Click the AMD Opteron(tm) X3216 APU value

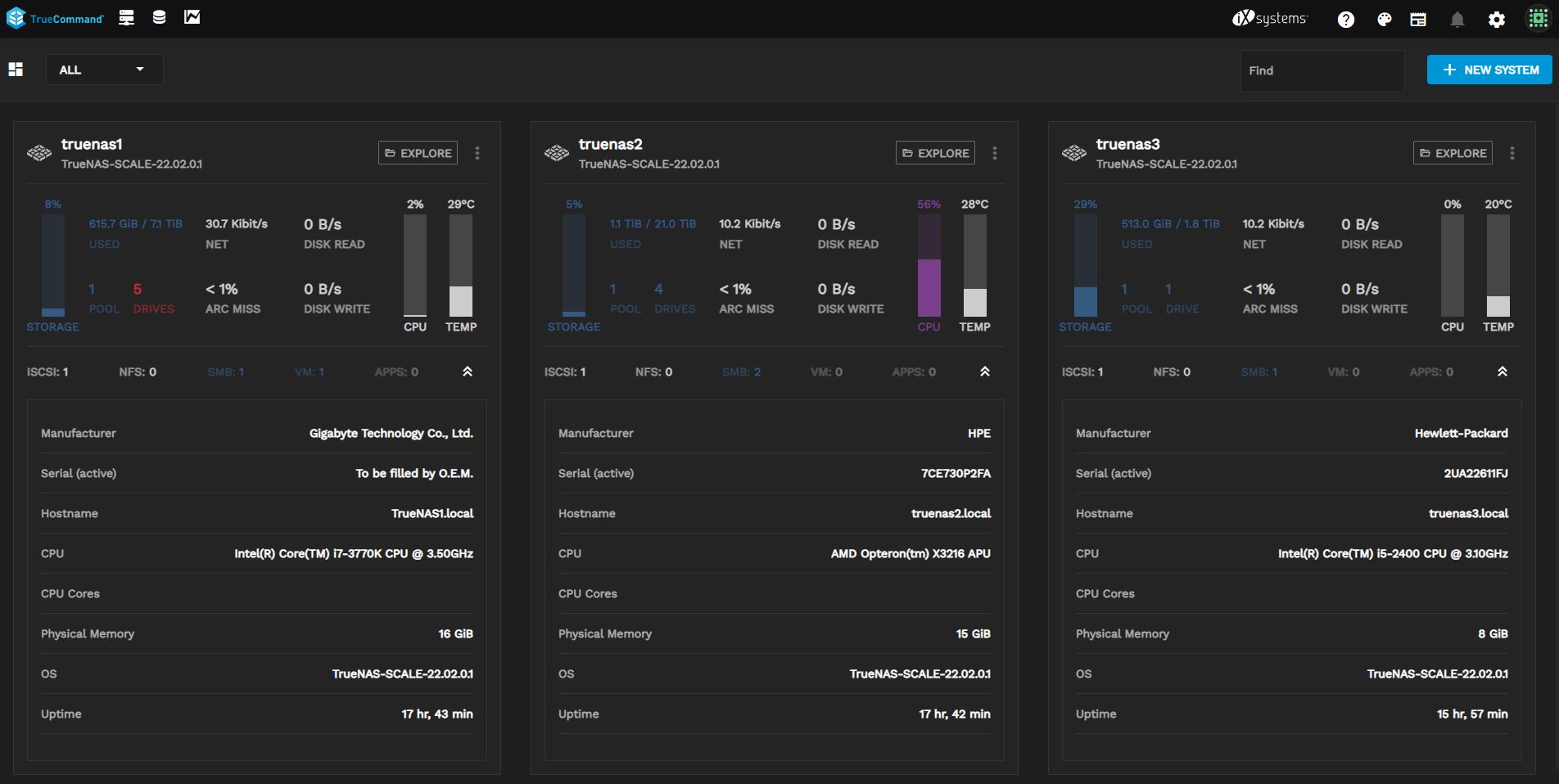pyautogui.click(x=911, y=553)
